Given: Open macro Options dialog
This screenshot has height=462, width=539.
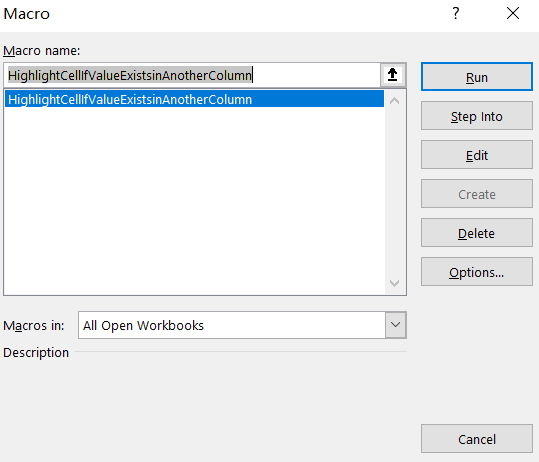Looking at the screenshot, I should point(477,272).
